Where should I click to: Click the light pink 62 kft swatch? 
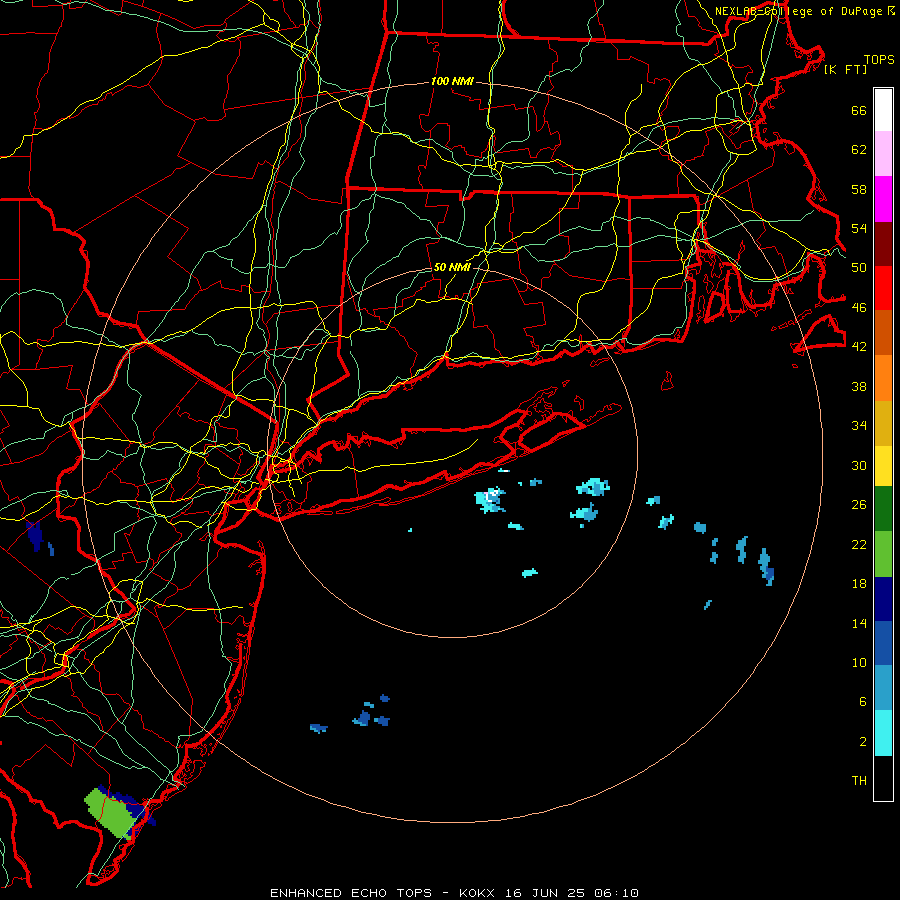883,153
